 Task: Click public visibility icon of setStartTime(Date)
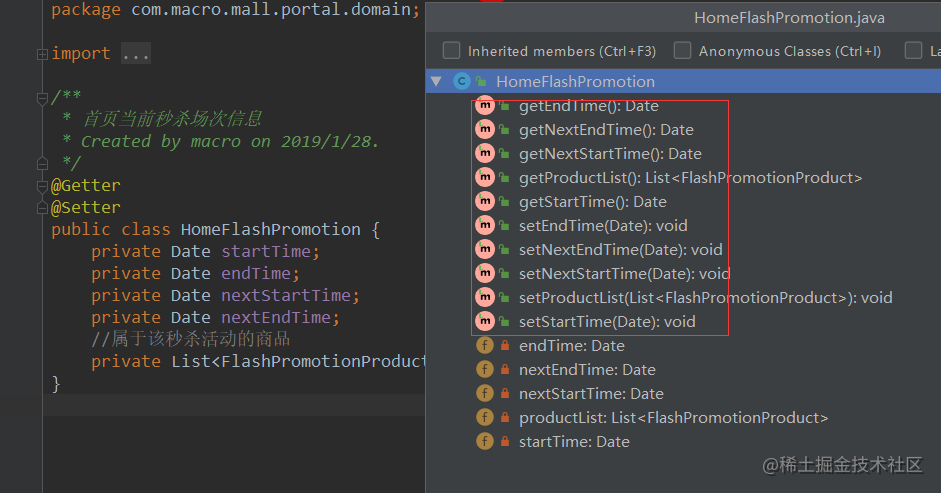[x=505, y=322]
